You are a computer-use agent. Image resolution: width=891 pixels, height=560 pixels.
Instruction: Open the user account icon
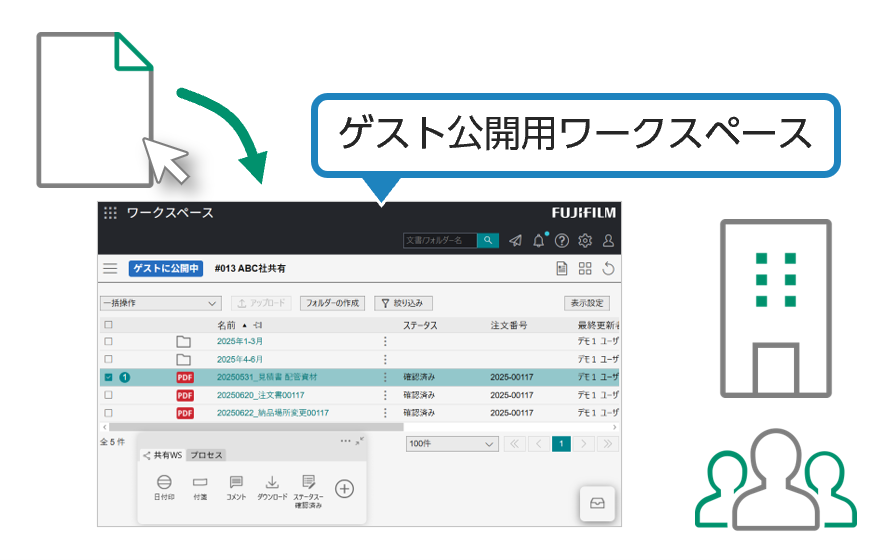click(x=608, y=240)
